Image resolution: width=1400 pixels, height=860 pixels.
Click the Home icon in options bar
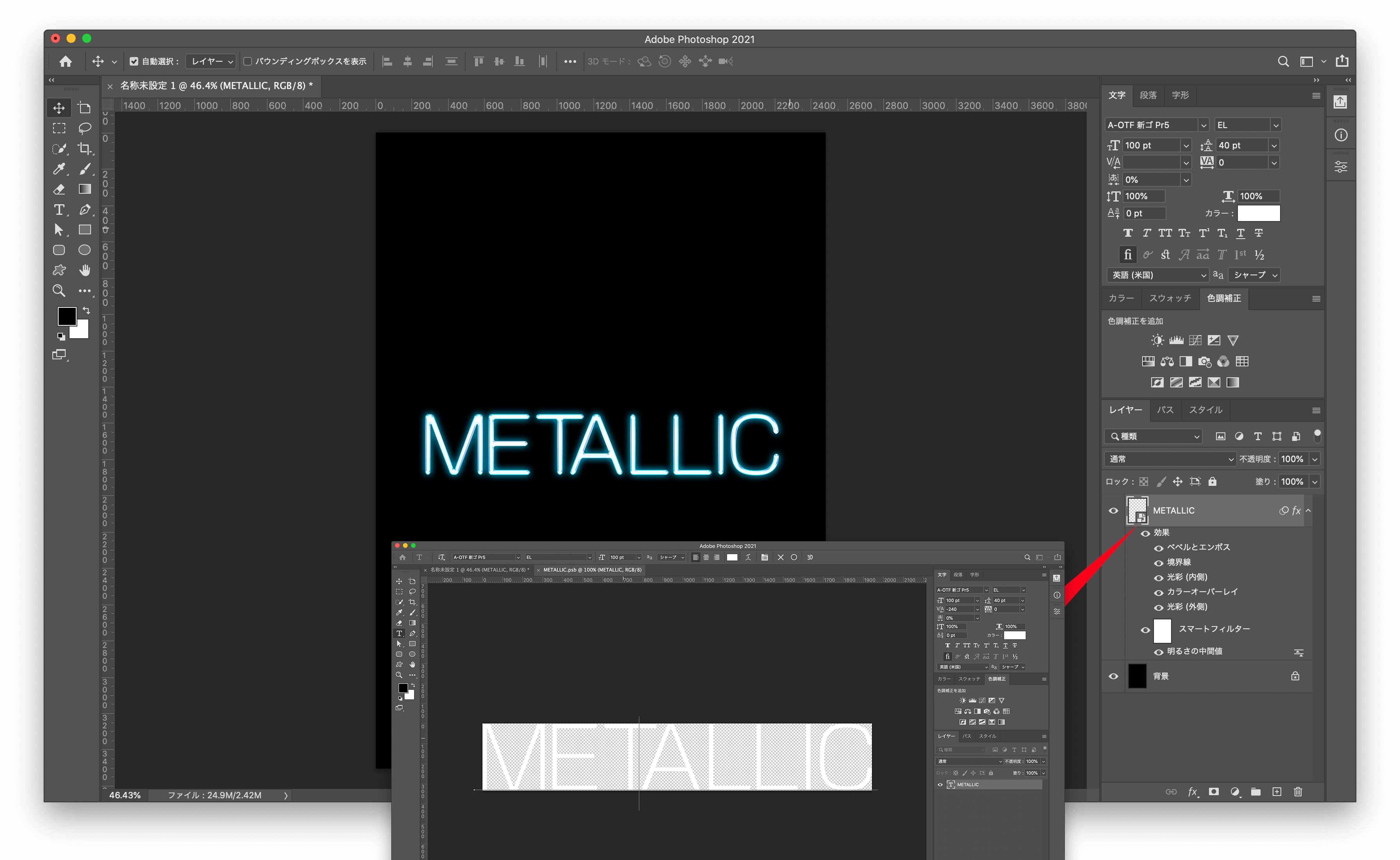(x=66, y=61)
